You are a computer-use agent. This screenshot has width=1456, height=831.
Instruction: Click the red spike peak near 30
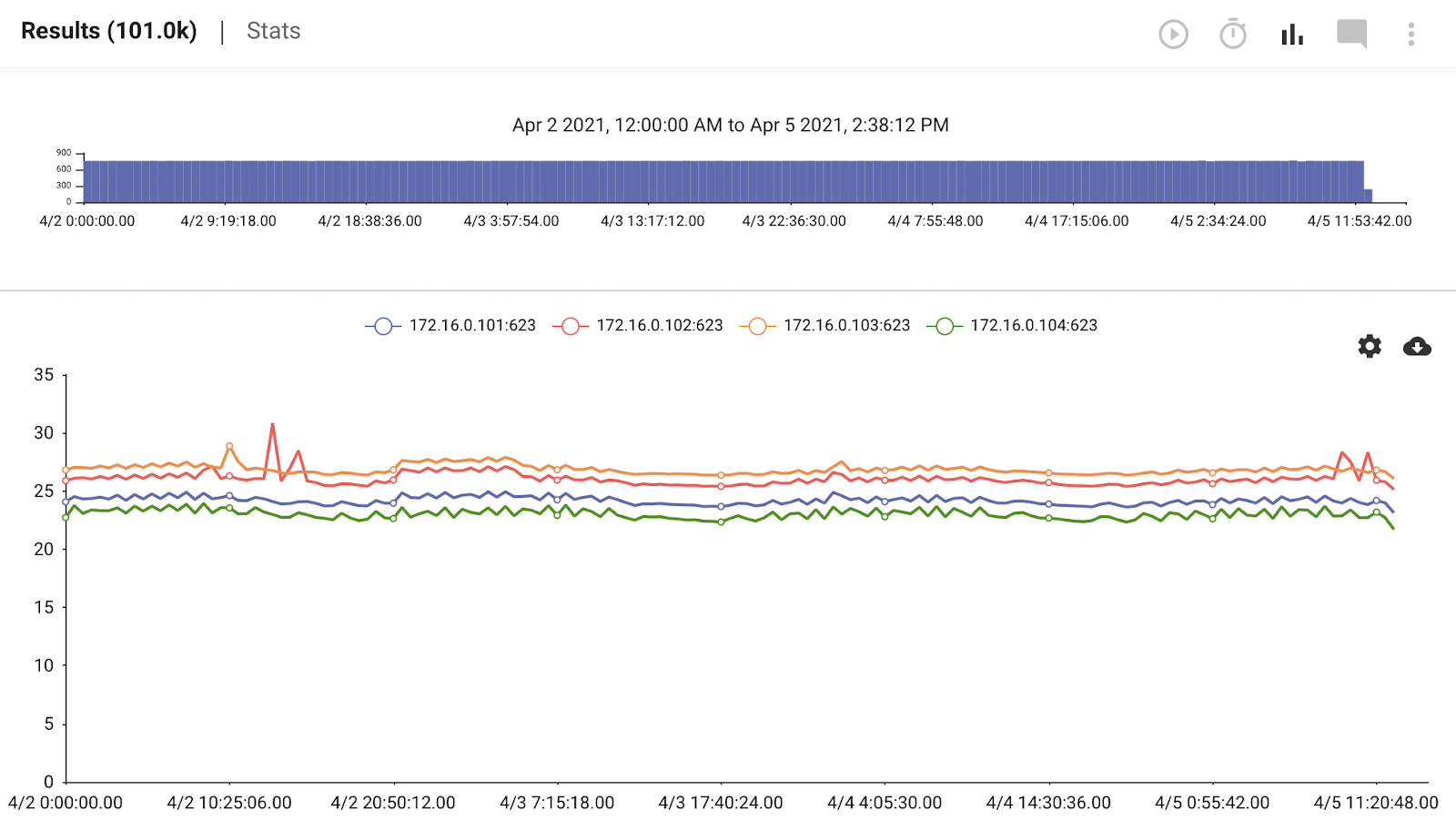[x=272, y=424]
